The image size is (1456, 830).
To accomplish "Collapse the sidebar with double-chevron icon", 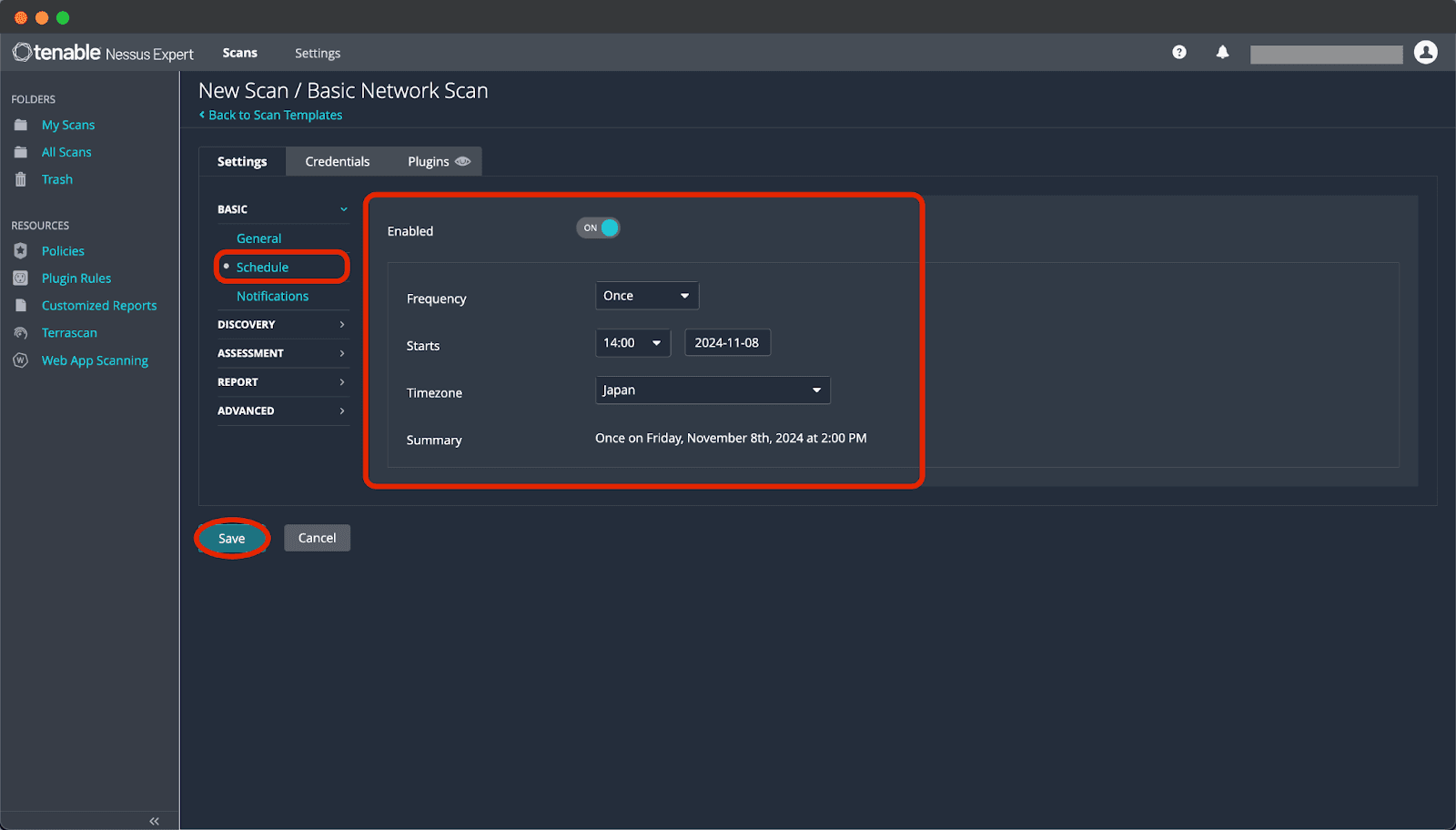I will coord(155,821).
